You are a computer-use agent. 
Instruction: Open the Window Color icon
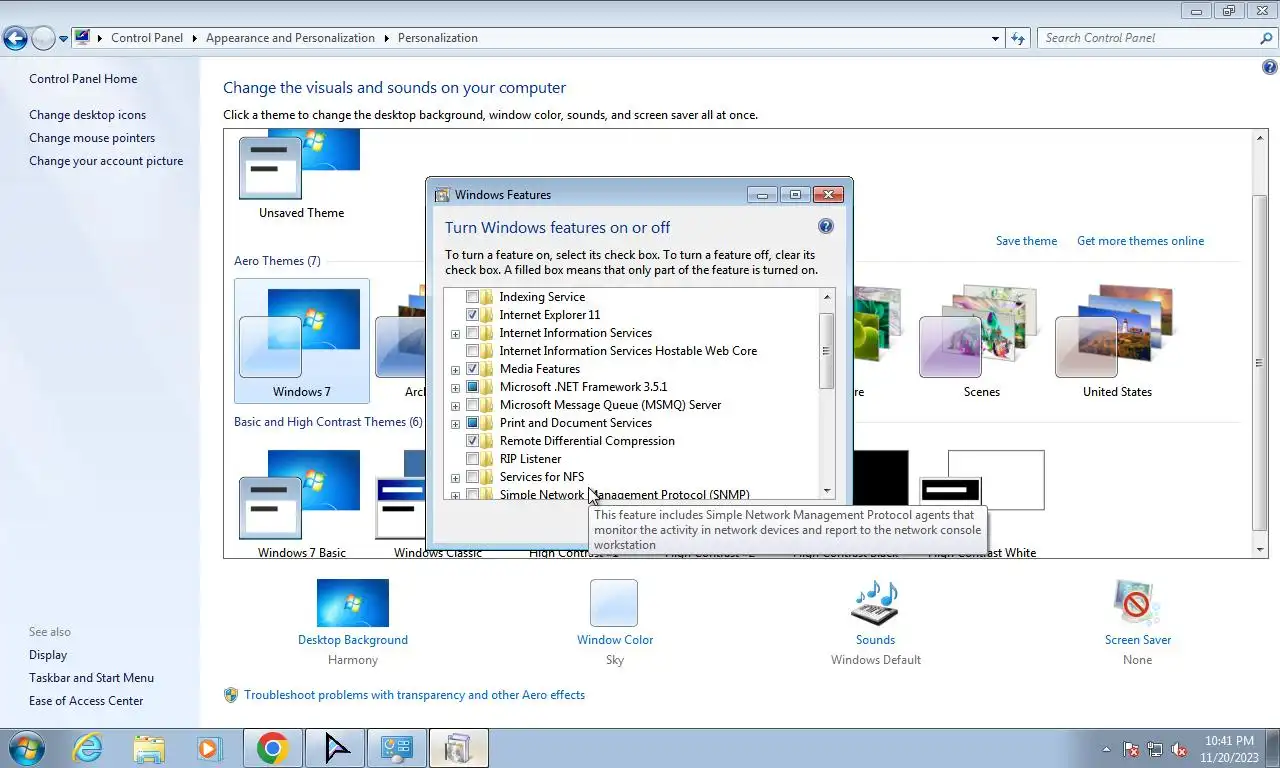[614, 603]
